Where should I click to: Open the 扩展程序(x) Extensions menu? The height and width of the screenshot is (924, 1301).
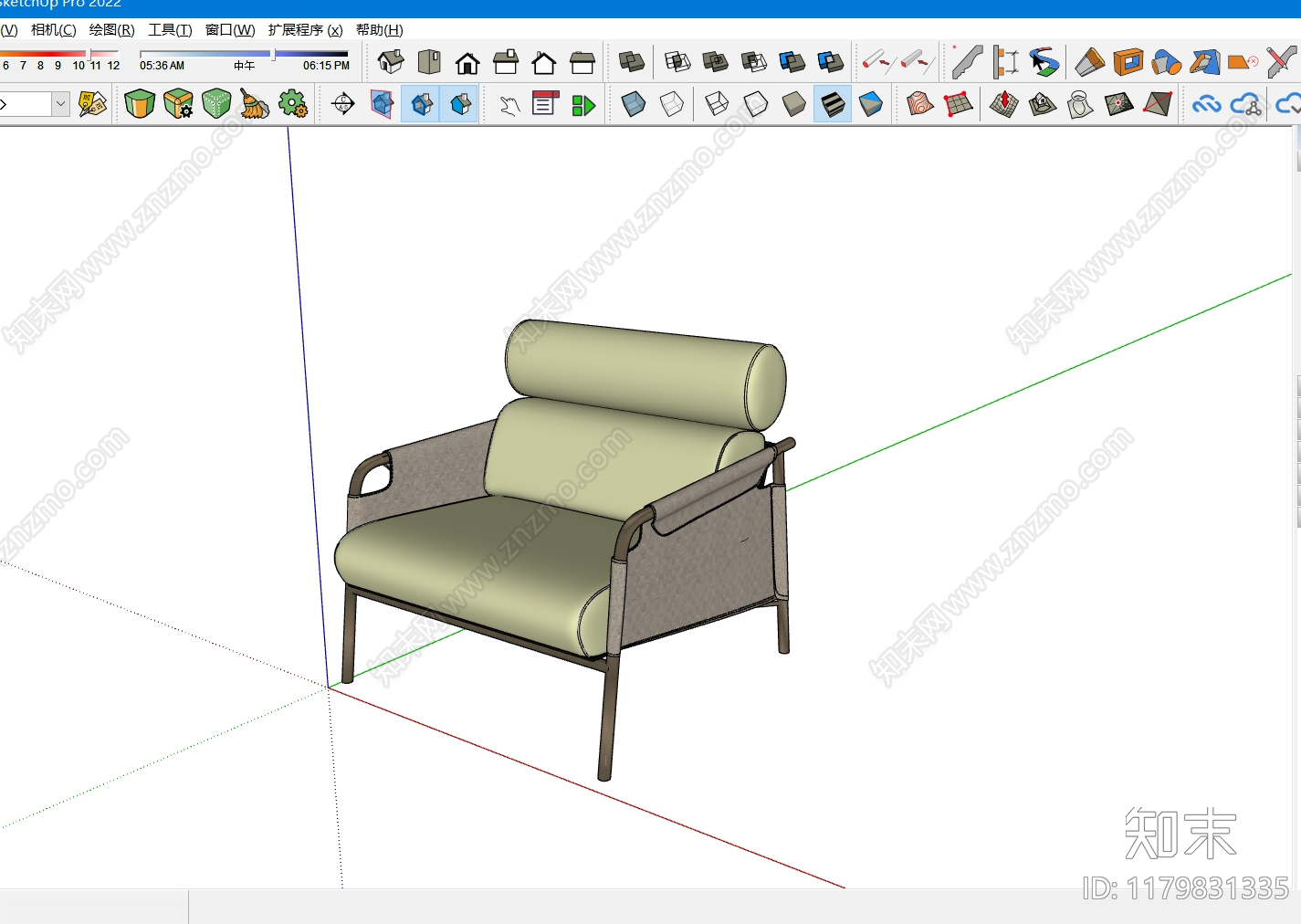(x=306, y=30)
